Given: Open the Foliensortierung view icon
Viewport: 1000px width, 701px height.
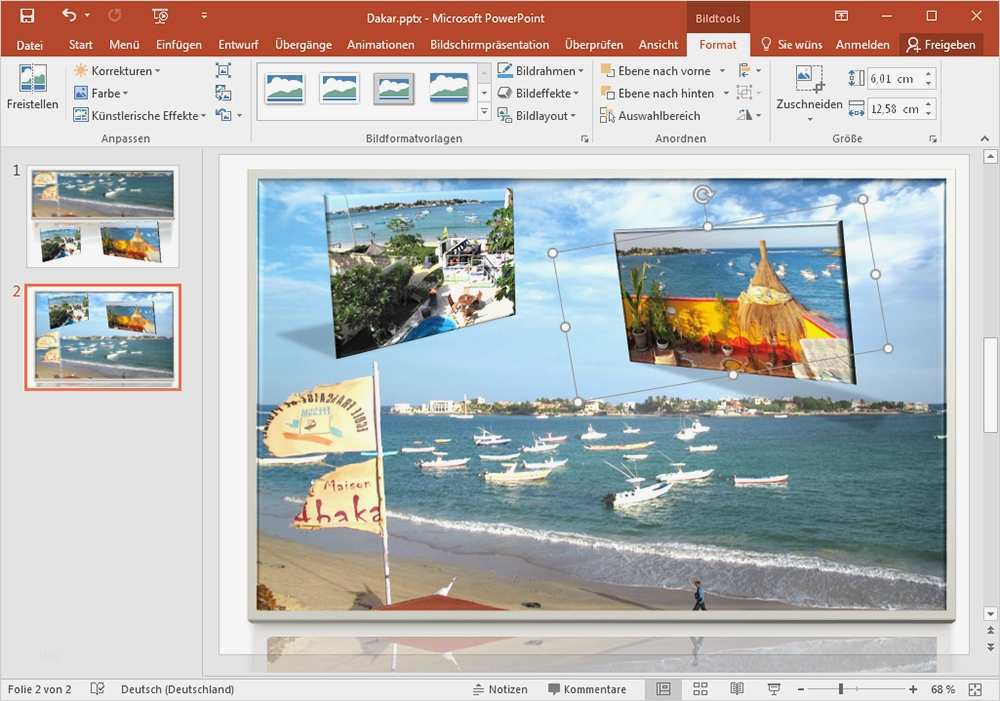Looking at the screenshot, I should click(700, 689).
